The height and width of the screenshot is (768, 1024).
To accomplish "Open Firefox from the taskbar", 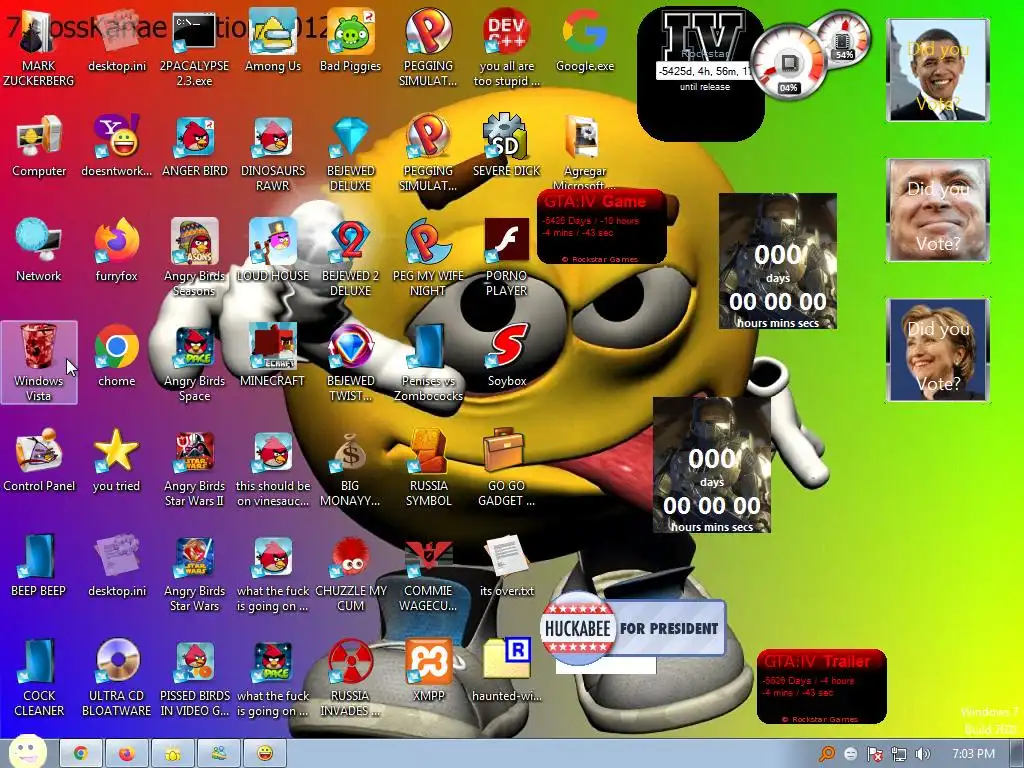I will [127, 754].
